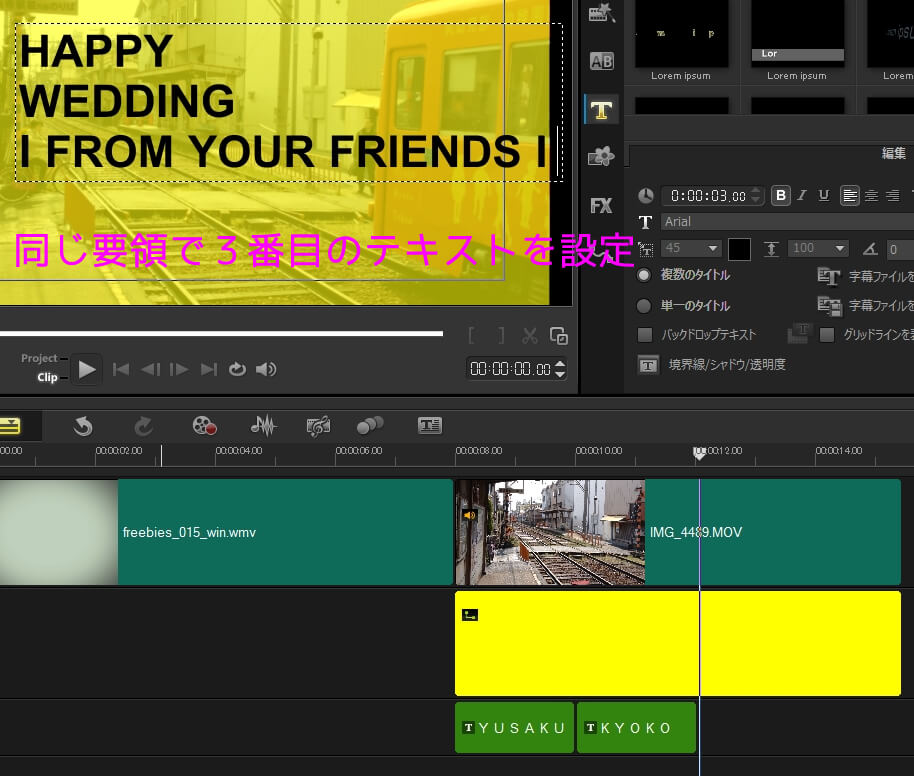
Task: Open the FX filter library
Action: coord(601,205)
